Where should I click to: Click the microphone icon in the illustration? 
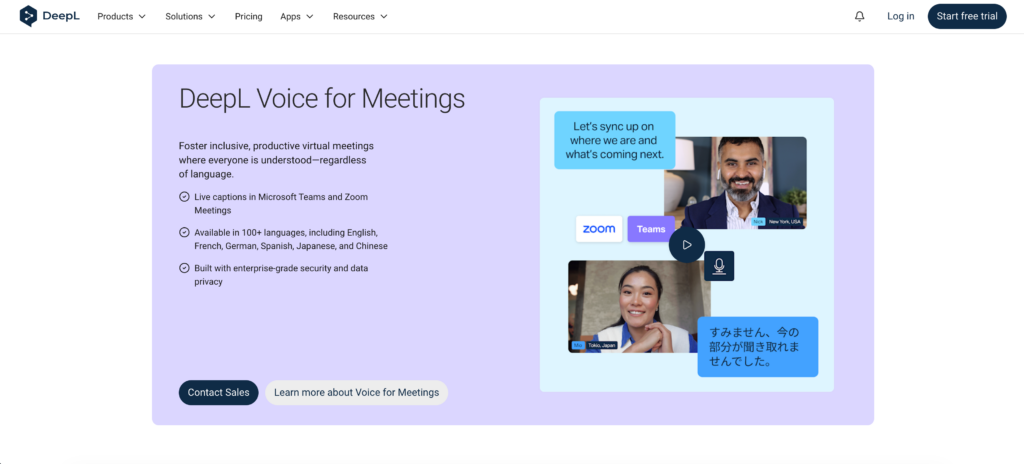coord(718,266)
